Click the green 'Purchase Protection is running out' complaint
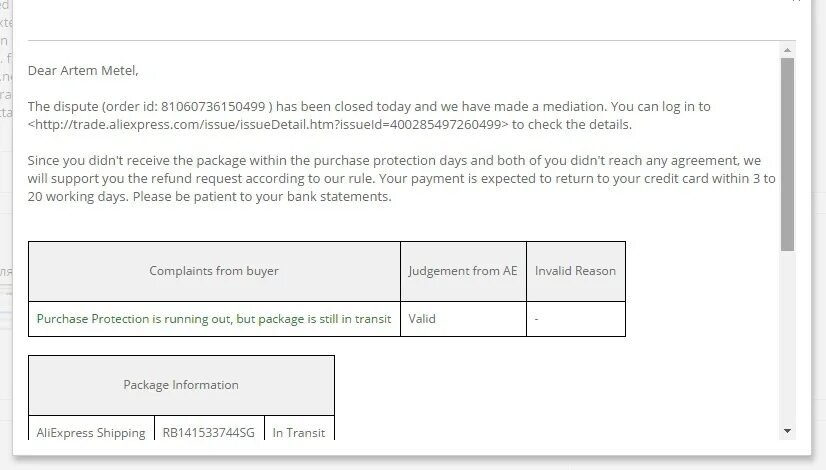This screenshot has height=470, width=826. pos(214,319)
